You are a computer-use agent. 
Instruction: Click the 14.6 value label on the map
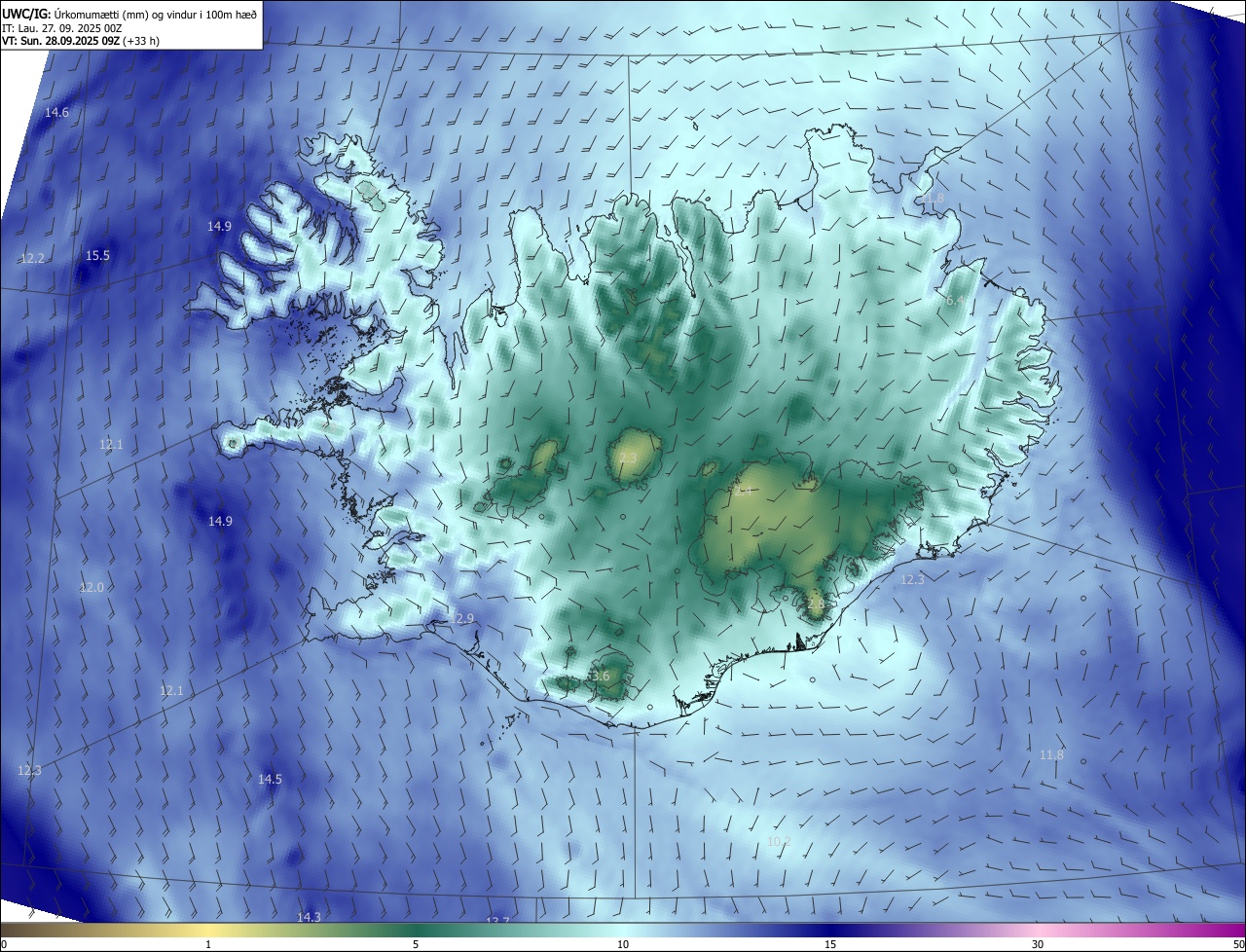pyautogui.click(x=56, y=113)
